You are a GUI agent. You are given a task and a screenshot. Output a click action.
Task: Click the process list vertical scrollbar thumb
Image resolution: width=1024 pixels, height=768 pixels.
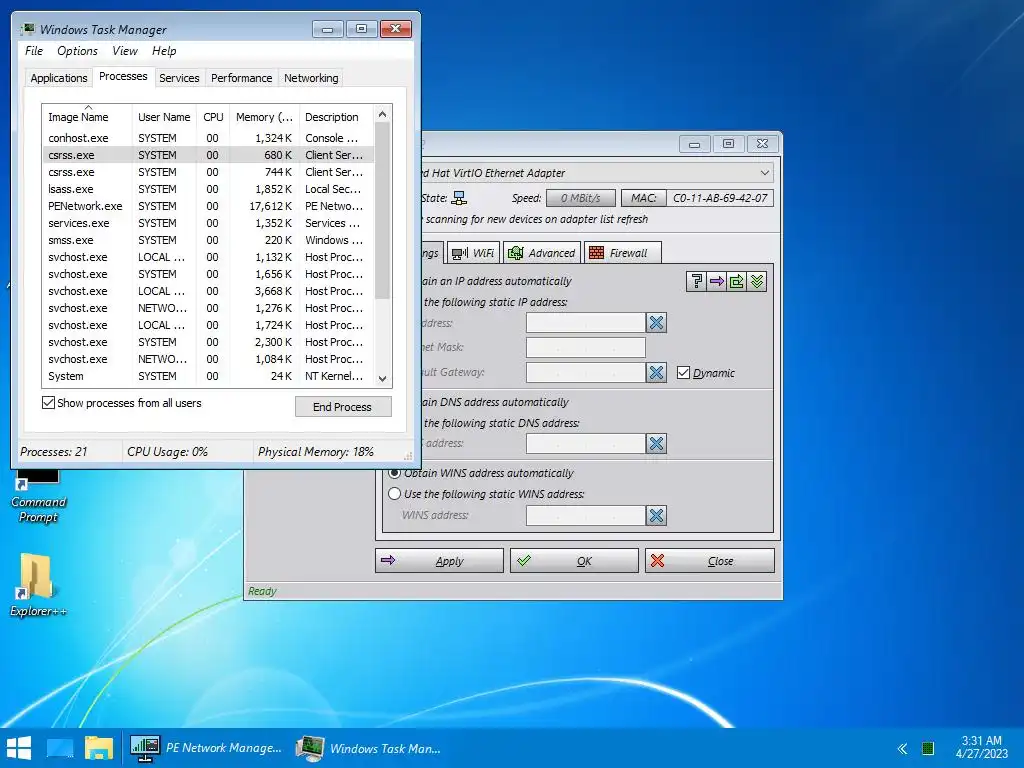pyautogui.click(x=383, y=210)
